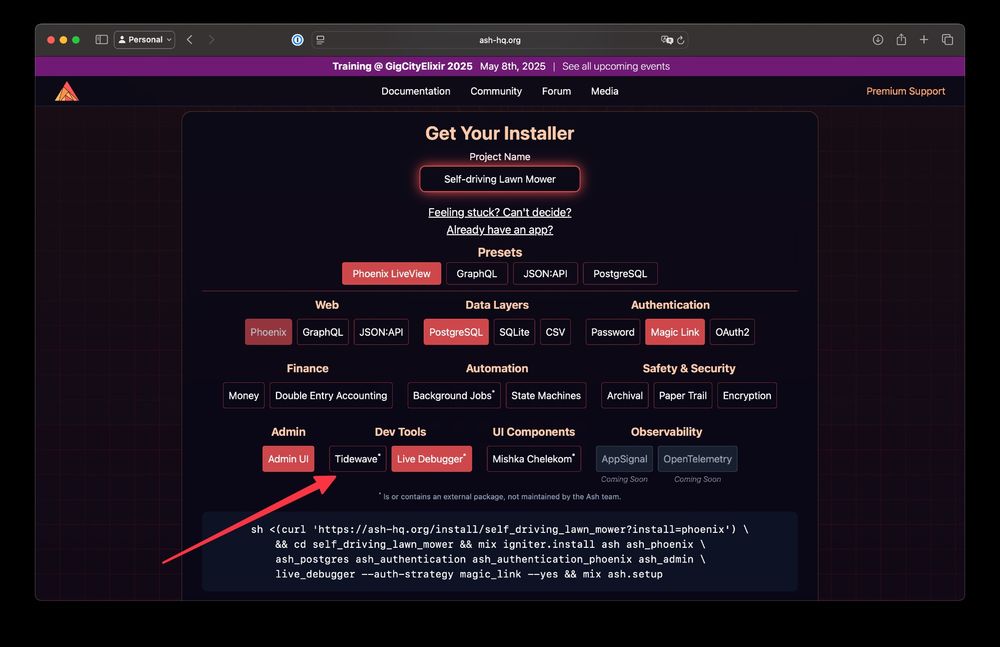Click the OpenTelemetry observability option
This screenshot has width=1000, height=647.
coord(698,459)
